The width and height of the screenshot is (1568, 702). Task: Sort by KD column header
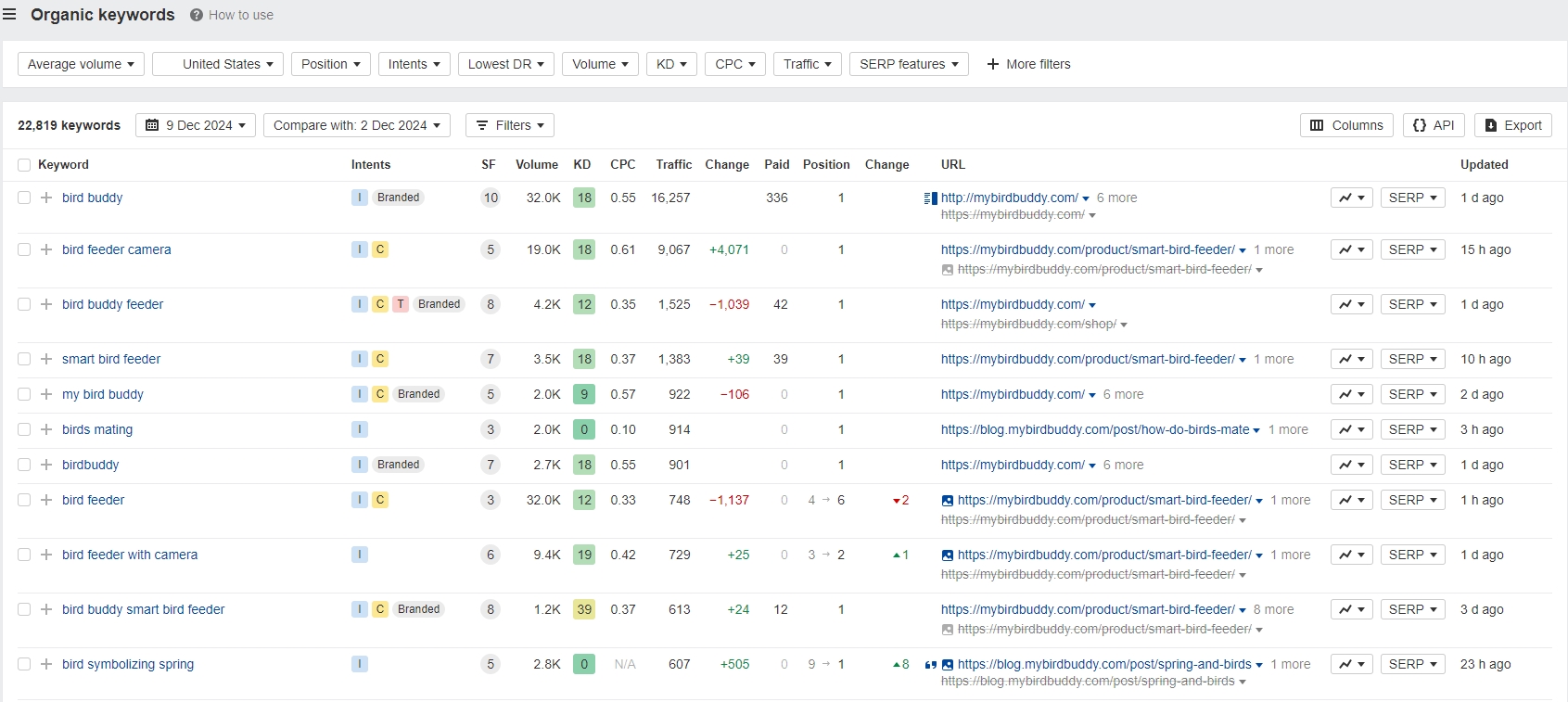click(582, 164)
